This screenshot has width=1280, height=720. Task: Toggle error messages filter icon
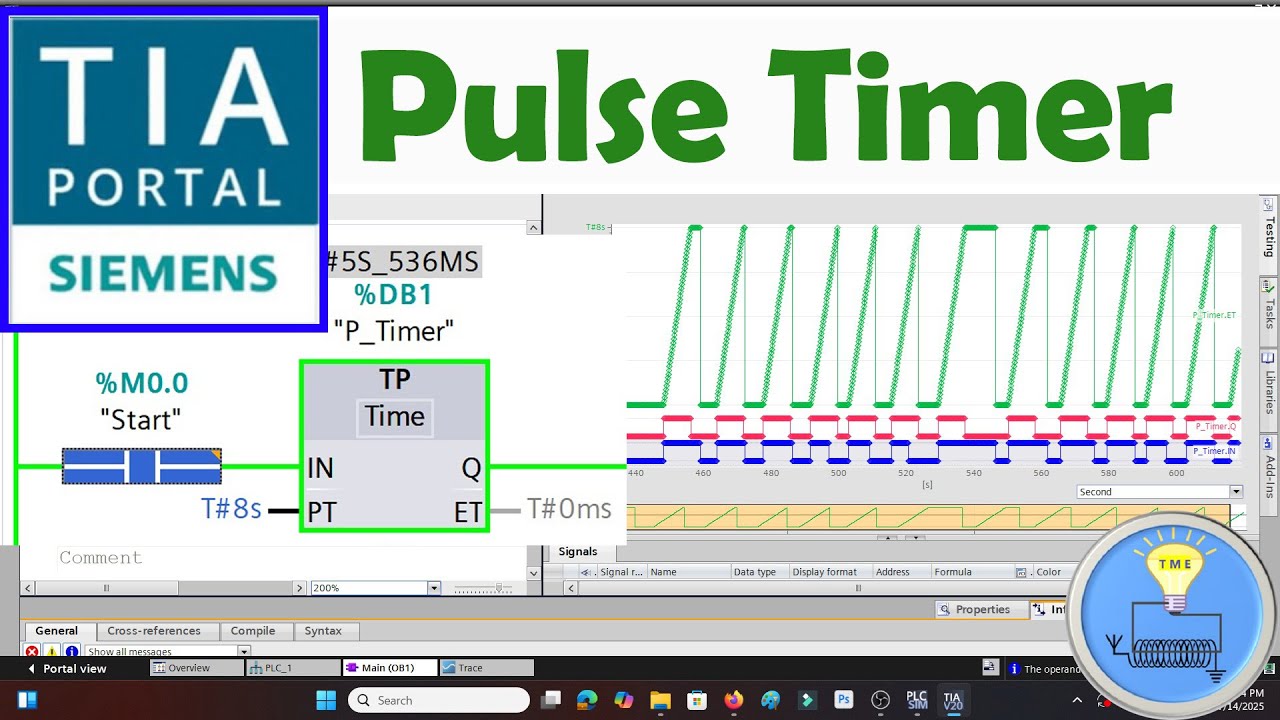pyautogui.click(x=32, y=652)
